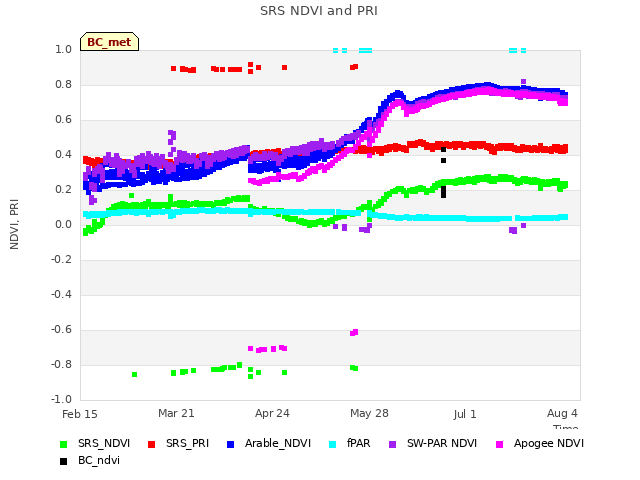Select the Arable_NDVI legend label
The height and width of the screenshot is (480, 640).
[278, 444]
